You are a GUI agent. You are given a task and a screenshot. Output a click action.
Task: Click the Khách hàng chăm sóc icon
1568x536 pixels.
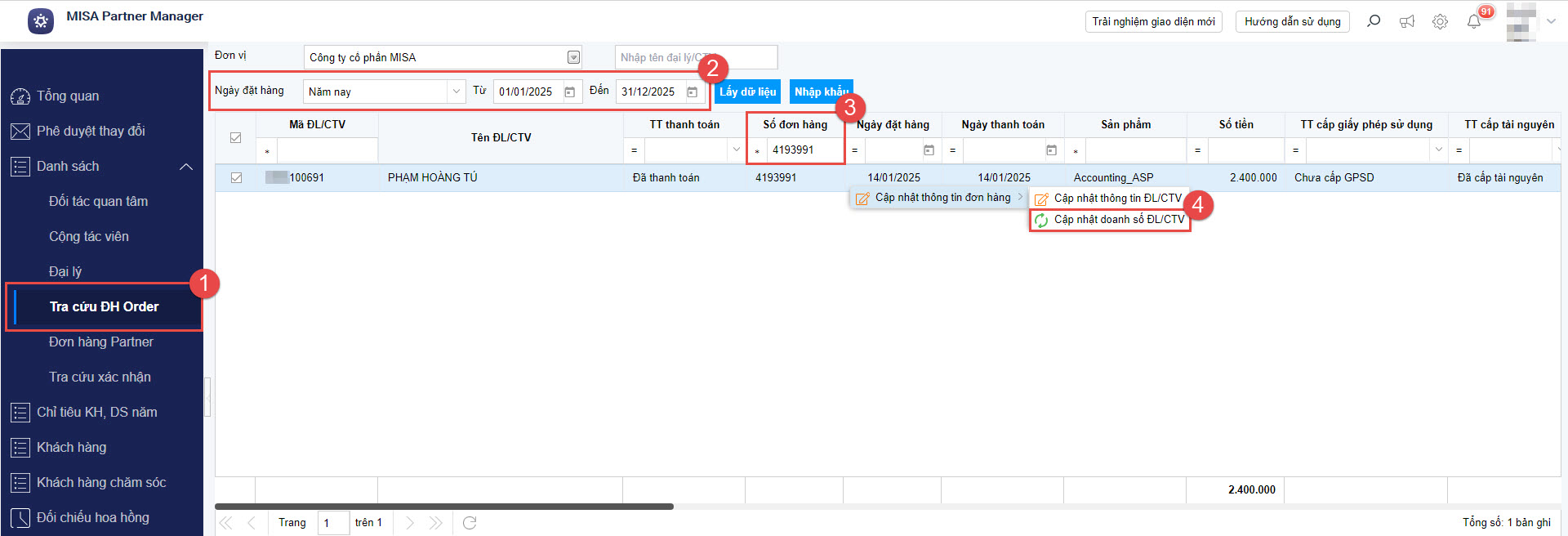[x=20, y=483]
